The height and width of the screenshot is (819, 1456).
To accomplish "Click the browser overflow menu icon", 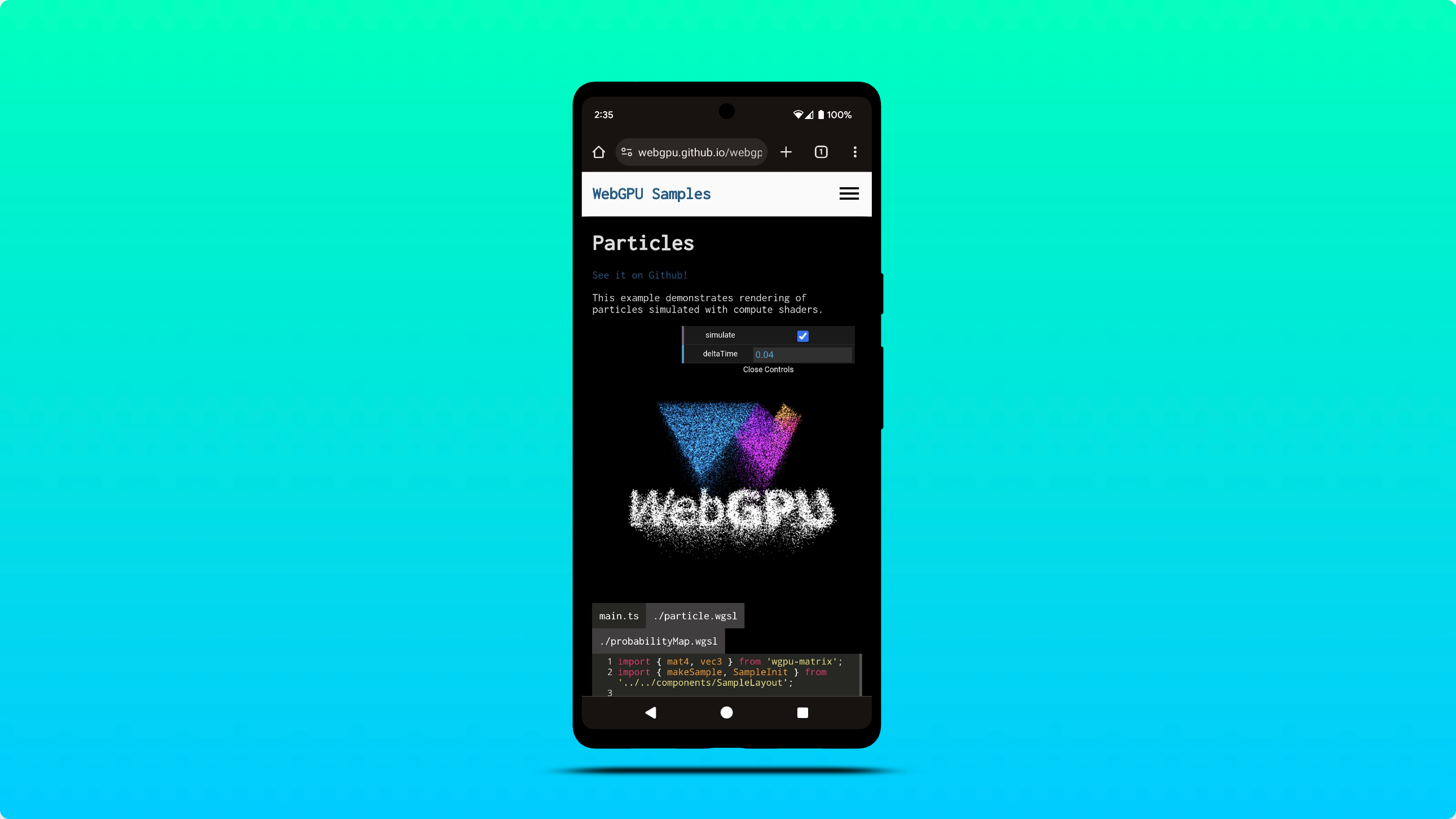I will coord(855,151).
